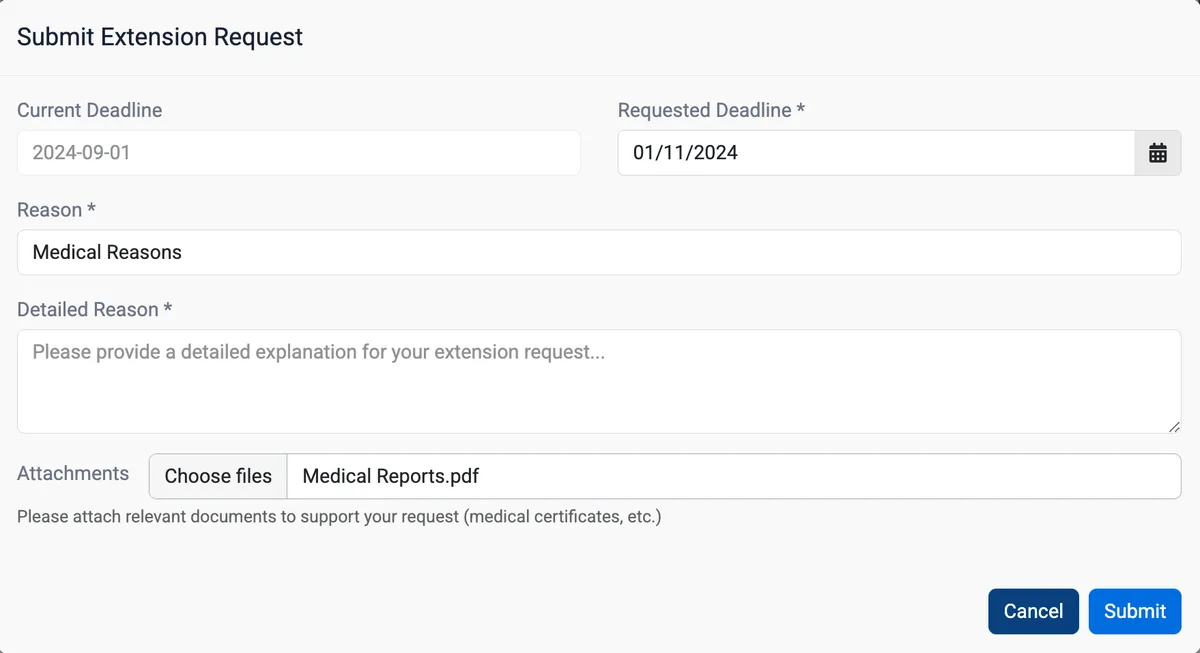The image size is (1200, 653).
Task: Submit the extension request
Action: coord(1135,611)
